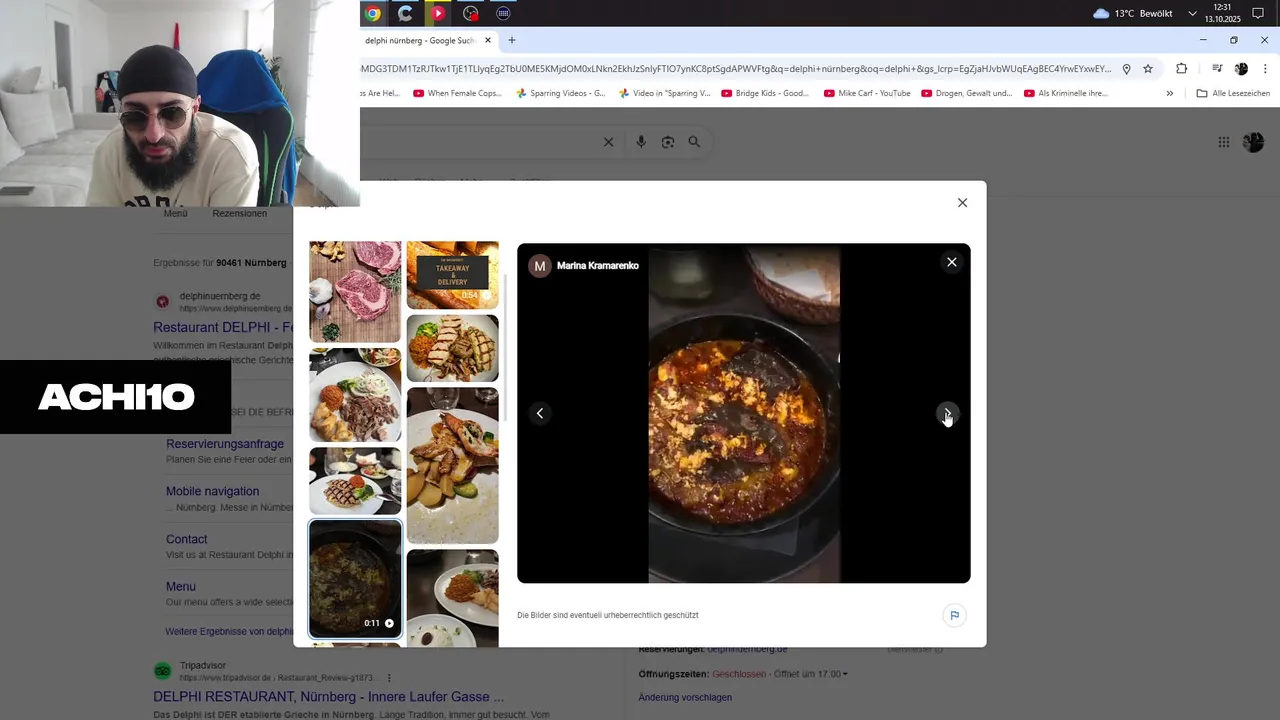Switch to the Rezensionen tab

point(239,213)
